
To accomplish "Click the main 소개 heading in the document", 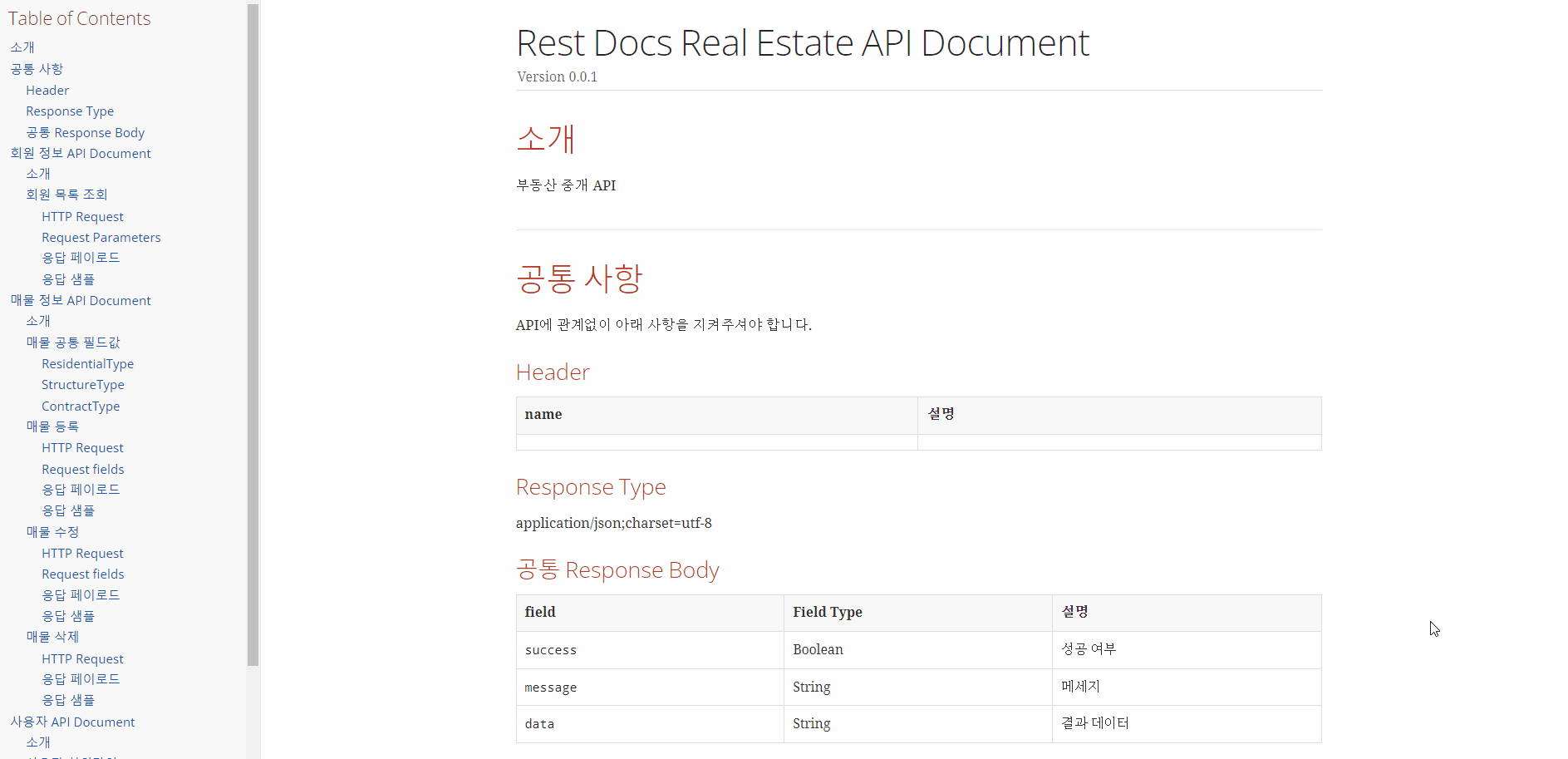I will point(546,138).
